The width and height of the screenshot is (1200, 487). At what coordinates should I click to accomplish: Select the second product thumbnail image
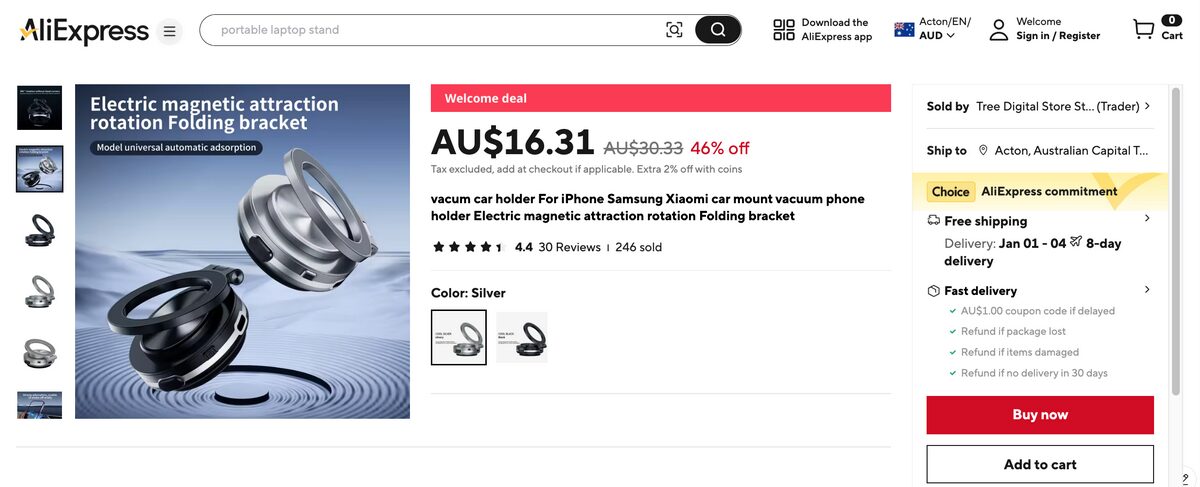40,169
